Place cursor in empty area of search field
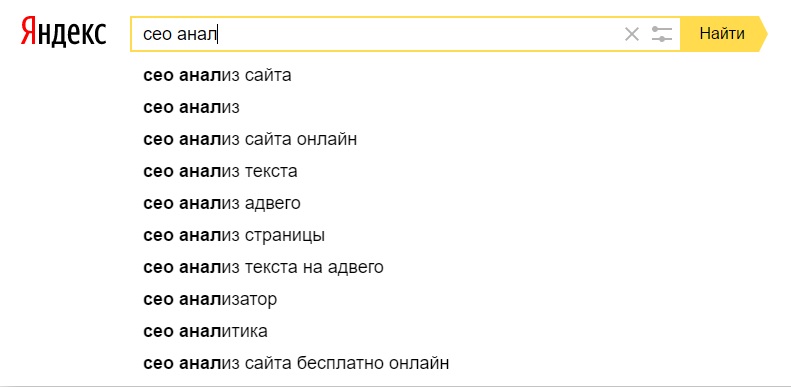Screen dimensions: 791x387 (x=419, y=34)
